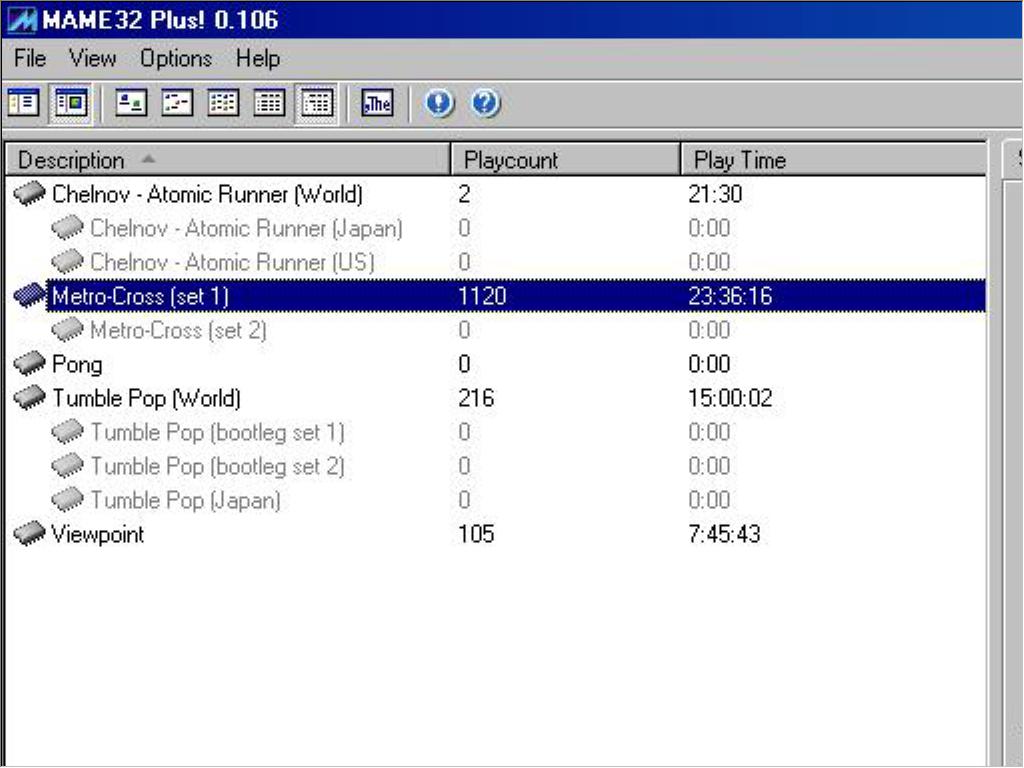Select Tumble Pop (World) game entry

(x=146, y=398)
